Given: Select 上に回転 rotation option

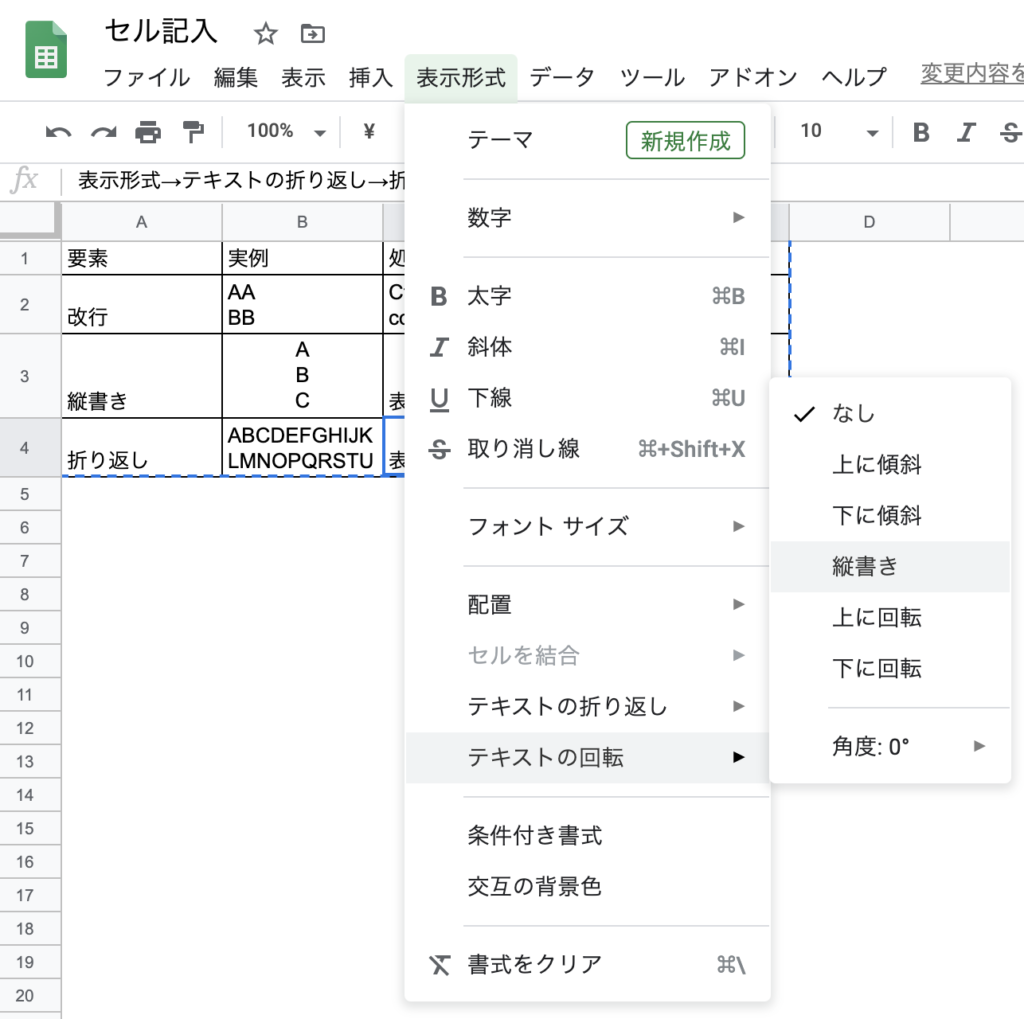Looking at the screenshot, I should click(x=890, y=617).
